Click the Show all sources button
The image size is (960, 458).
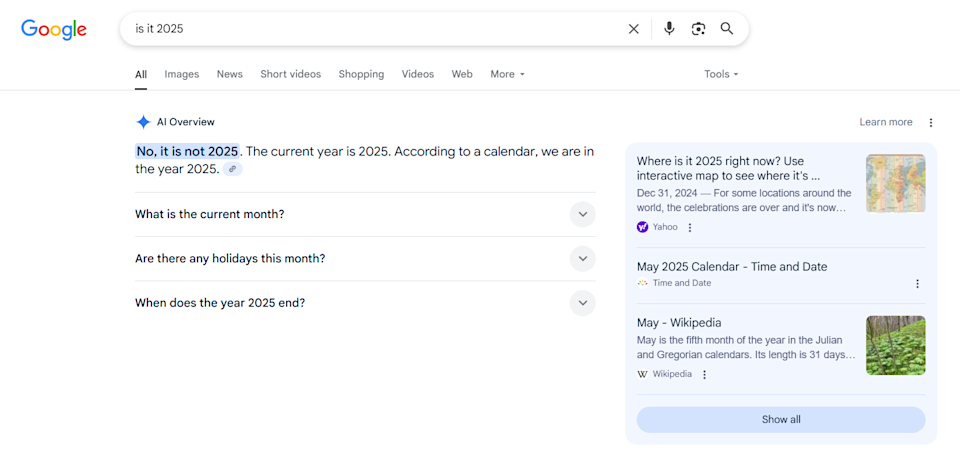tap(781, 419)
